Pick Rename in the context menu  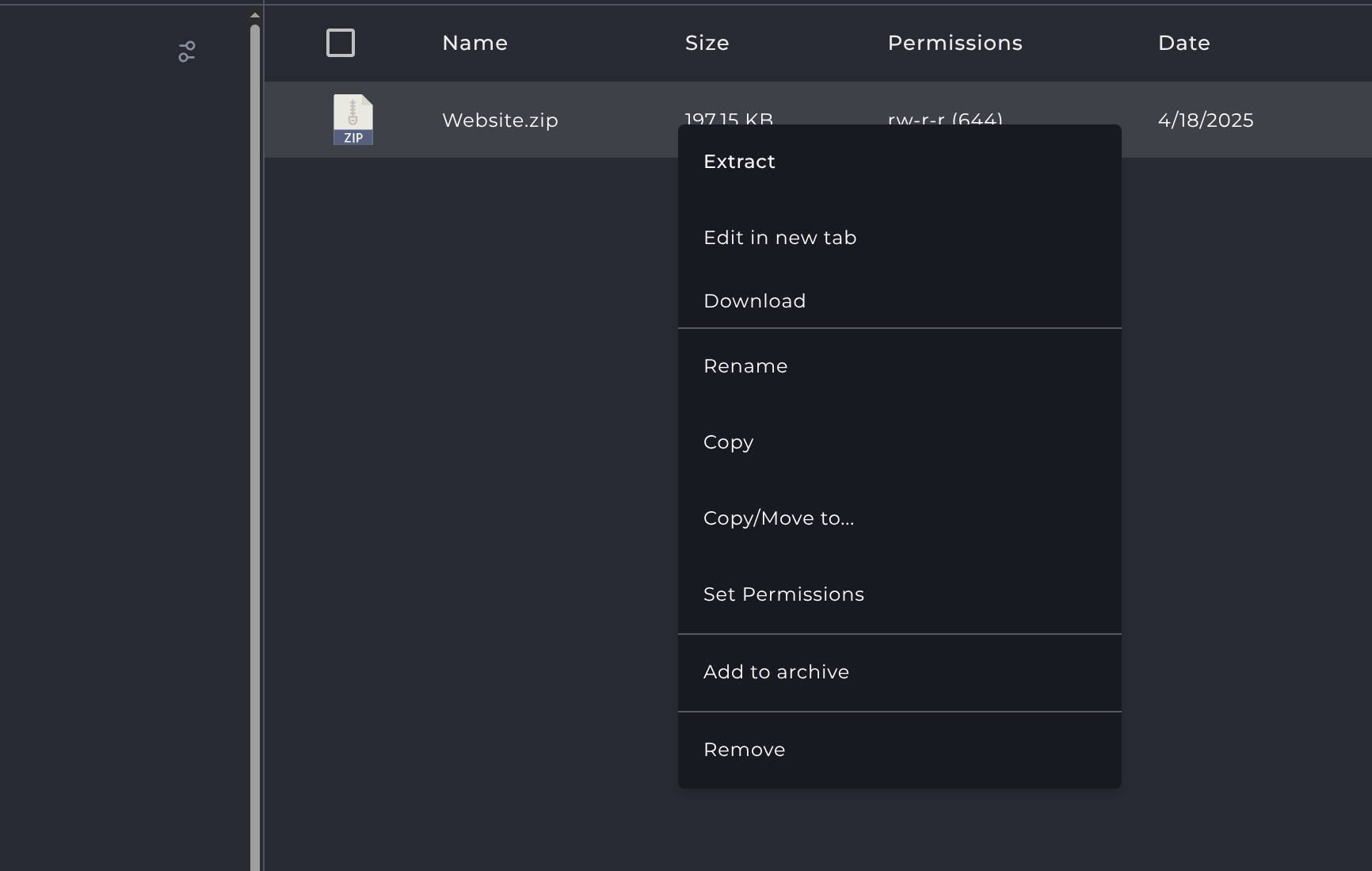click(x=745, y=366)
